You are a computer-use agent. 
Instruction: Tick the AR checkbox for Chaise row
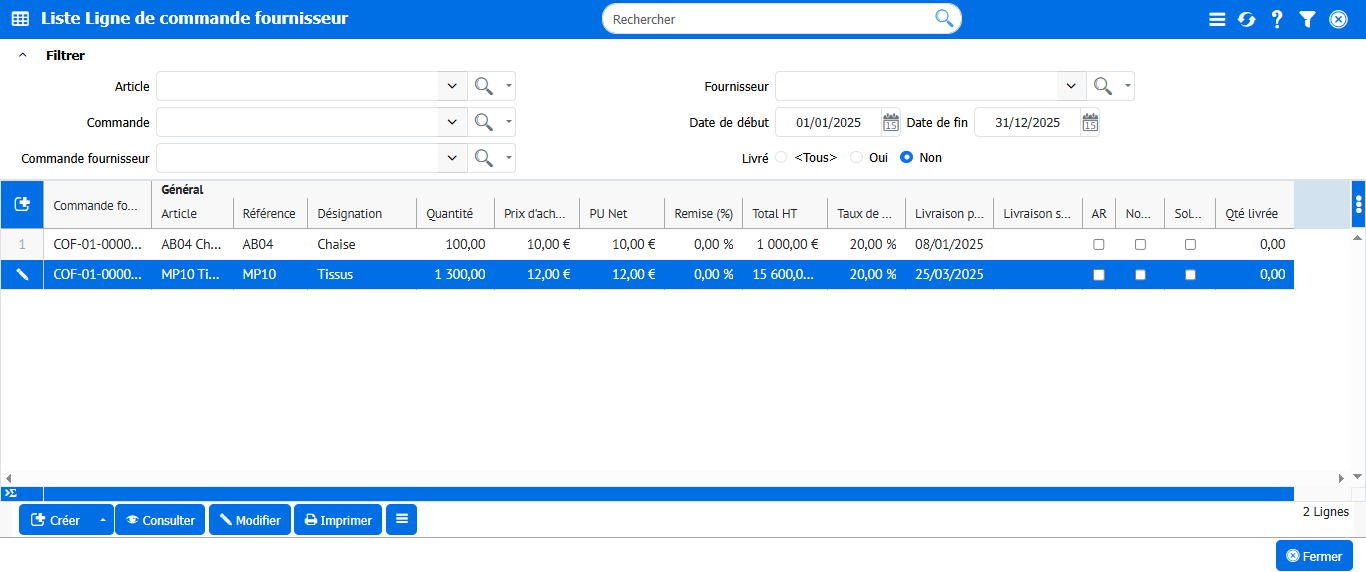point(1099,245)
